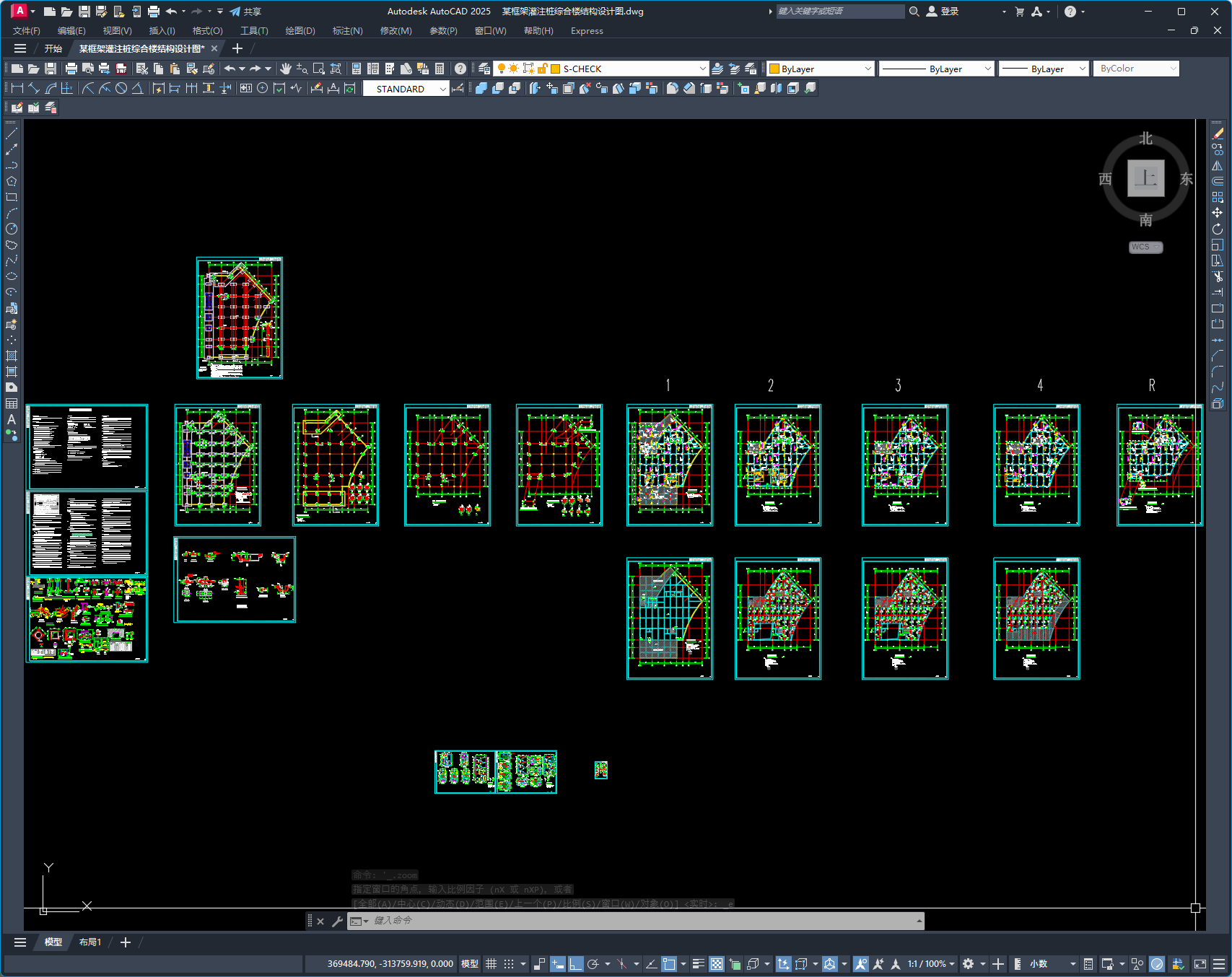The height and width of the screenshot is (977, 1232).
Task: Toggle snap mode in status bar
Action: click(509, 964)
